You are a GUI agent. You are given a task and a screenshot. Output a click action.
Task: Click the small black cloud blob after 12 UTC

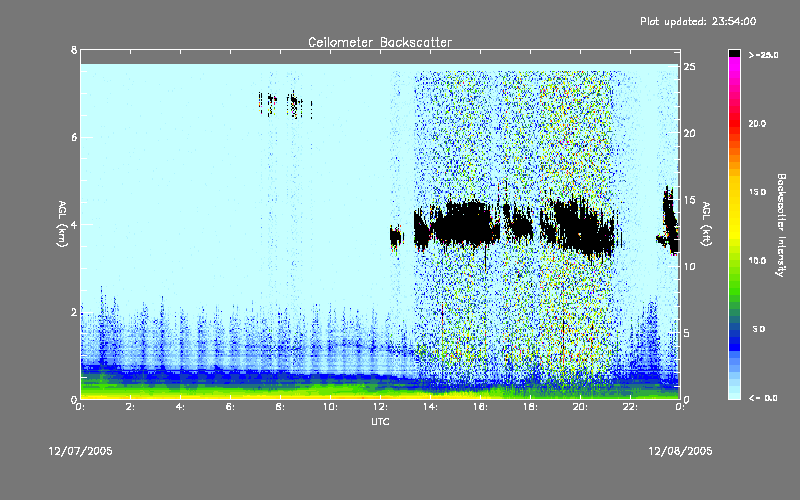(396, 237)
